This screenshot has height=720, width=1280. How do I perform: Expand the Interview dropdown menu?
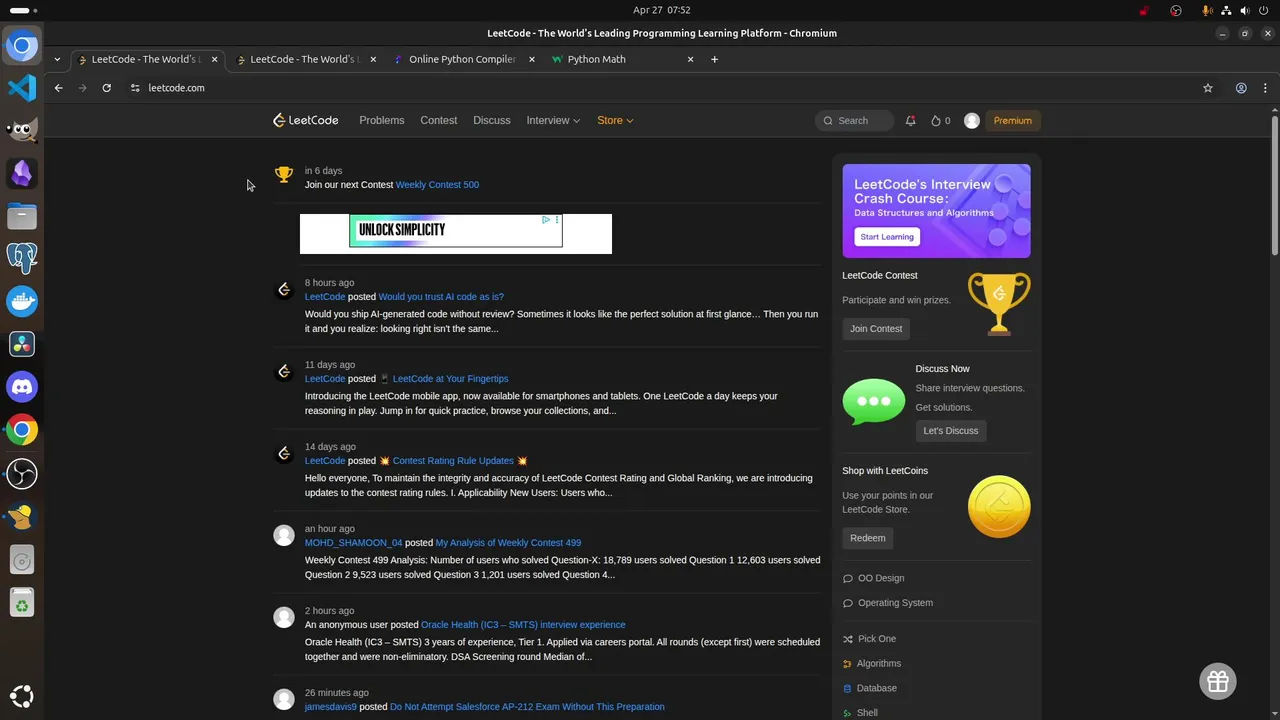553,120
